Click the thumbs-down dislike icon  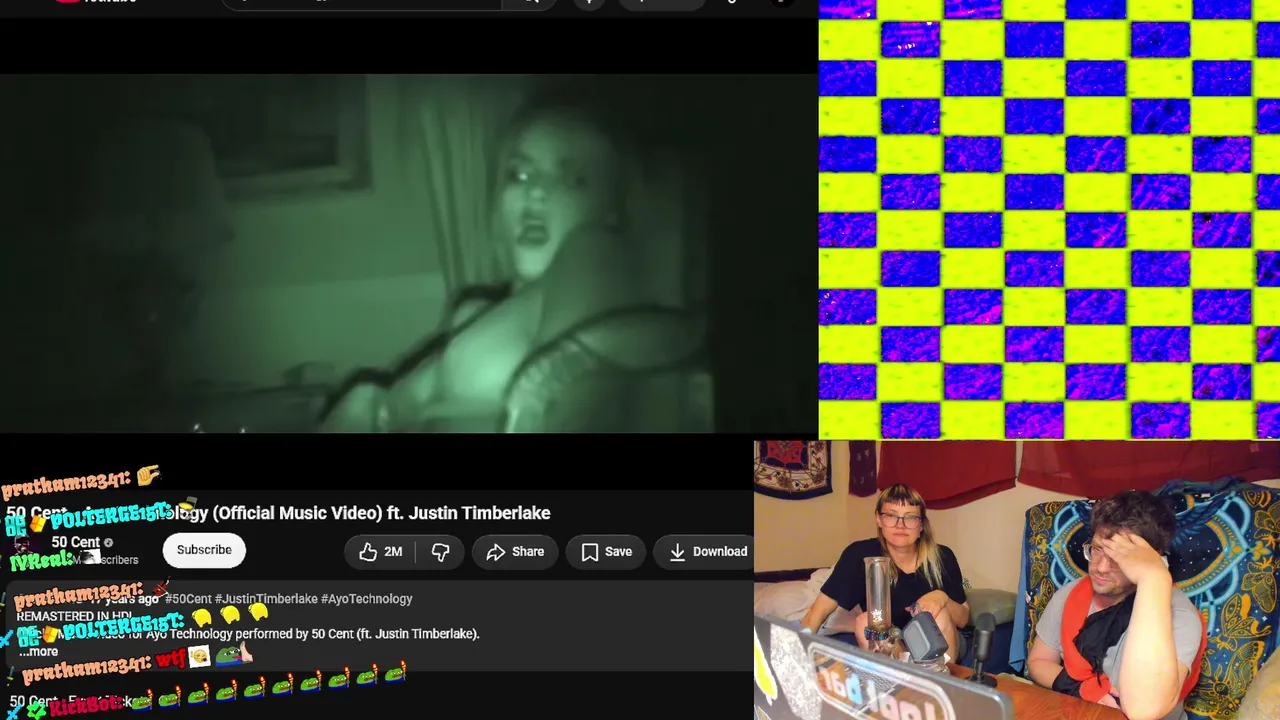[440, 552]
